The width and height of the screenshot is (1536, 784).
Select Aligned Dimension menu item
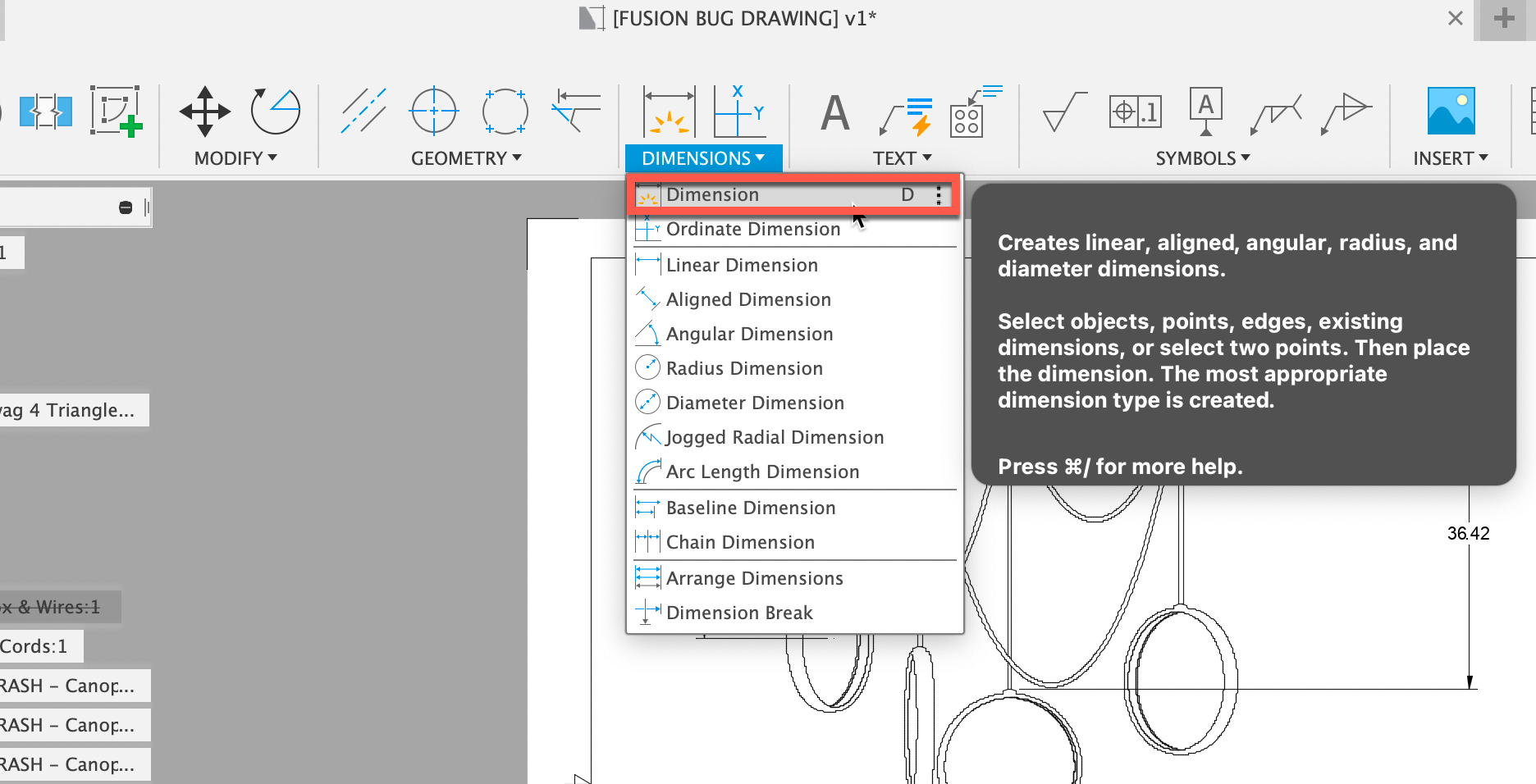795,299
